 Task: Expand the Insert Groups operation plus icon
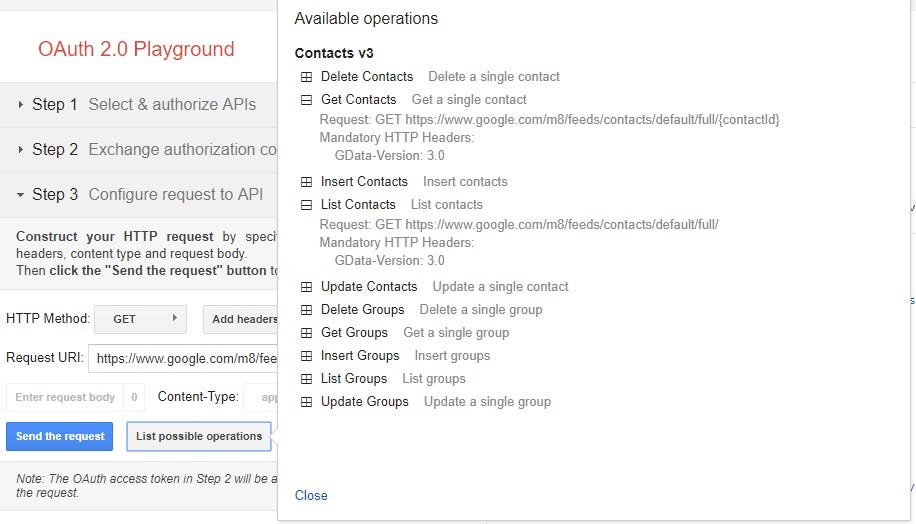306,356
